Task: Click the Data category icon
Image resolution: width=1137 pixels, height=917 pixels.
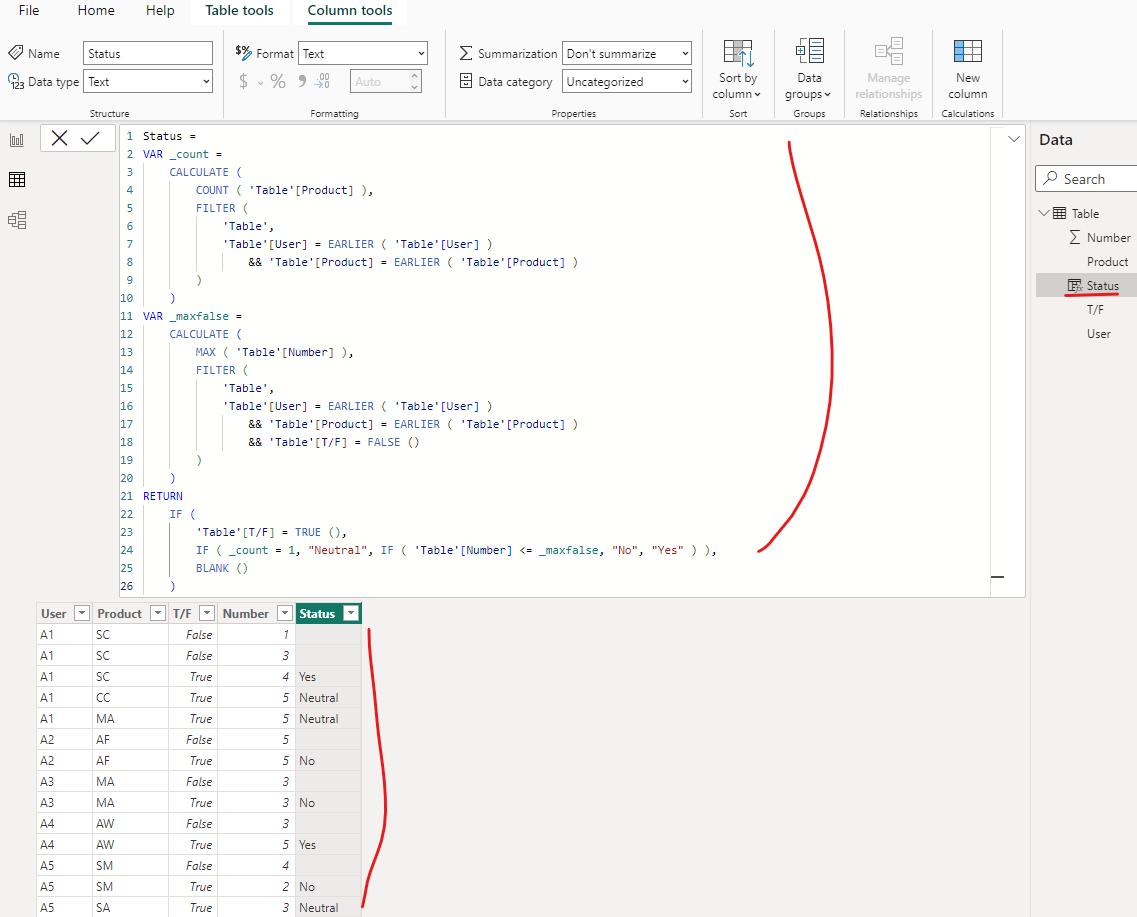Action: coord(466,80)
